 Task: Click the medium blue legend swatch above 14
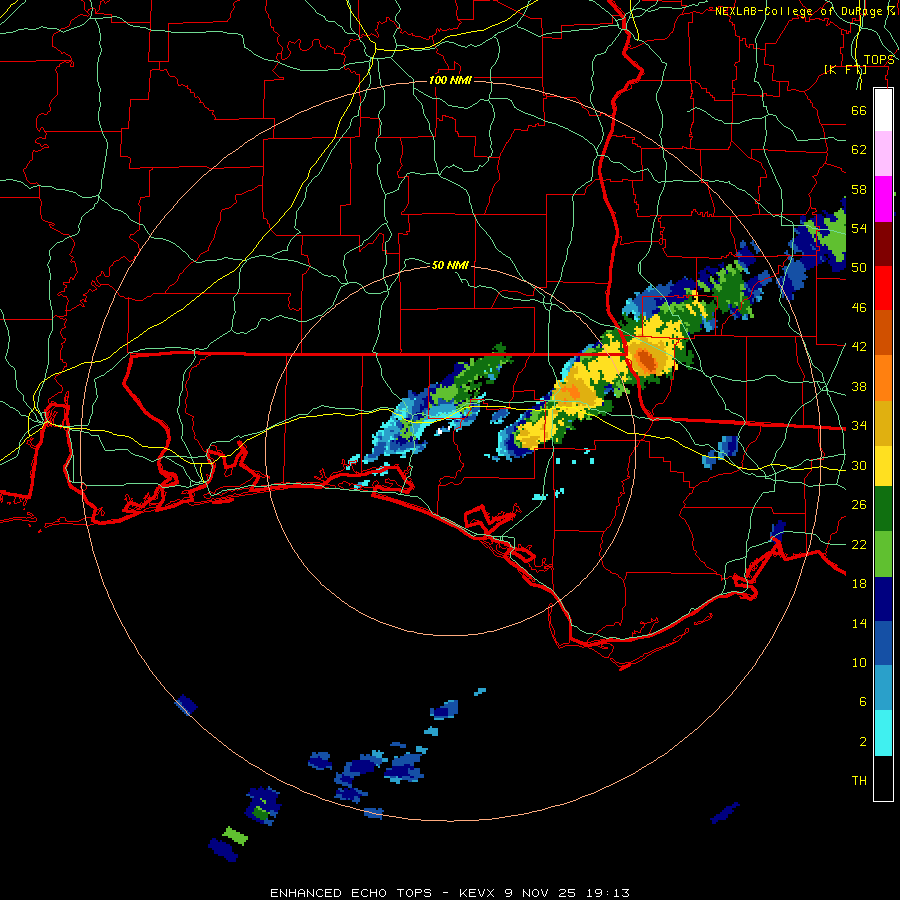(x=883, y=644)
